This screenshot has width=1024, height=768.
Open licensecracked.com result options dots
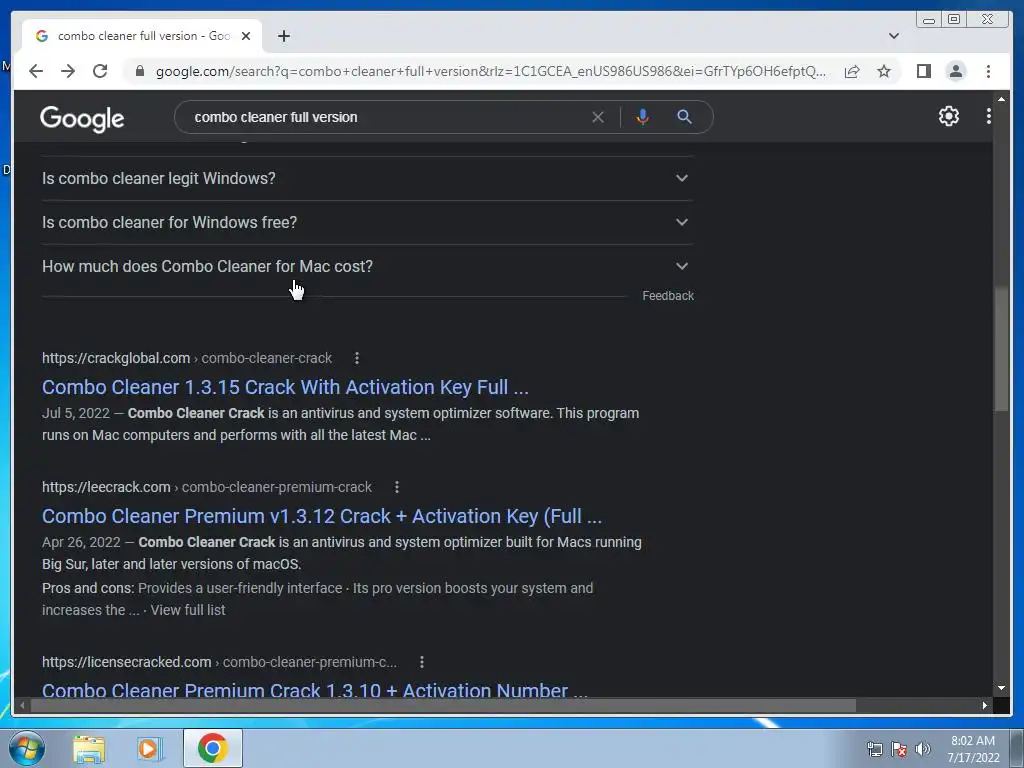coord(422,662)
